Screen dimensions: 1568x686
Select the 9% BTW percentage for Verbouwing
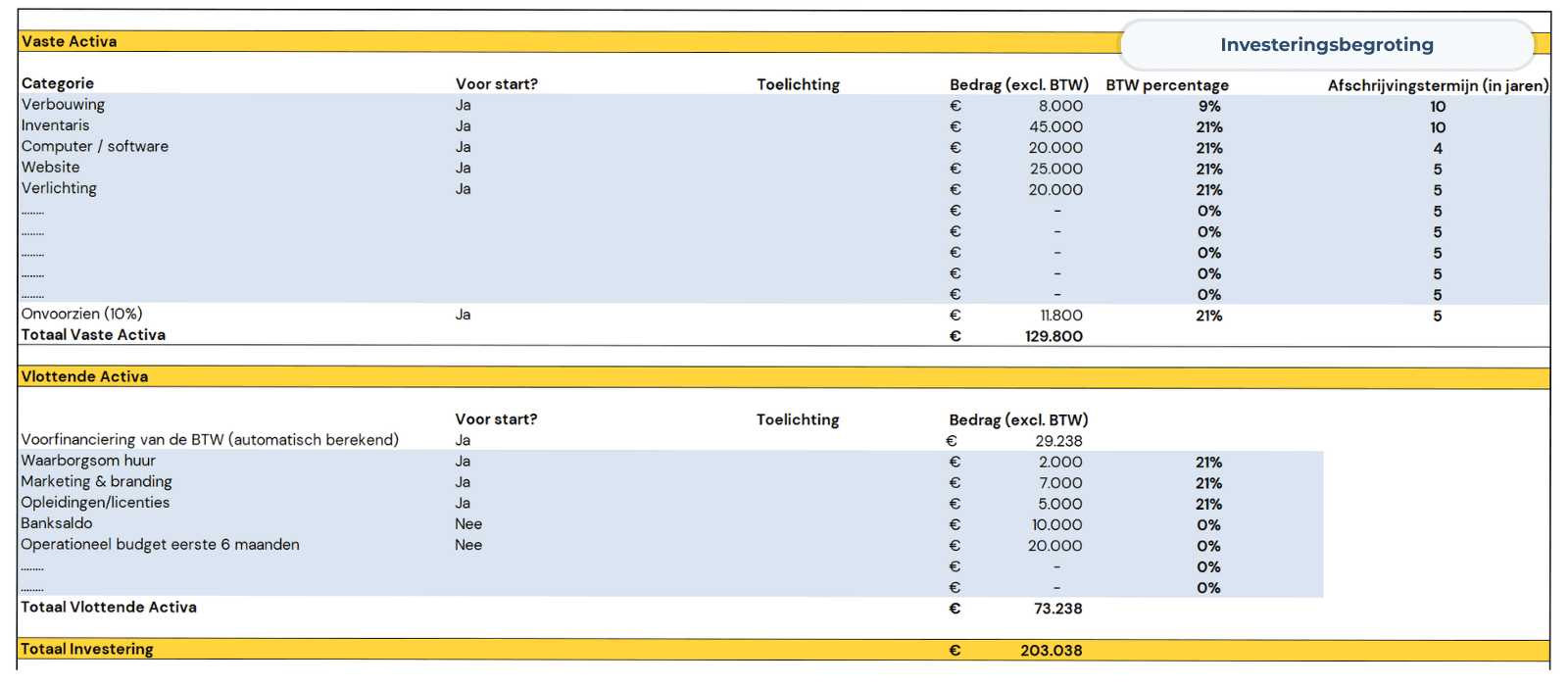1208,106
